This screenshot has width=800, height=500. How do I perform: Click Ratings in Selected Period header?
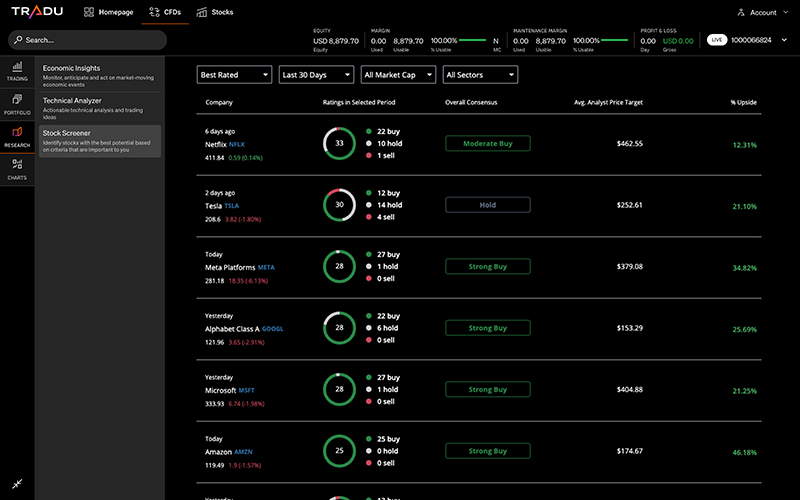(359, 102)
